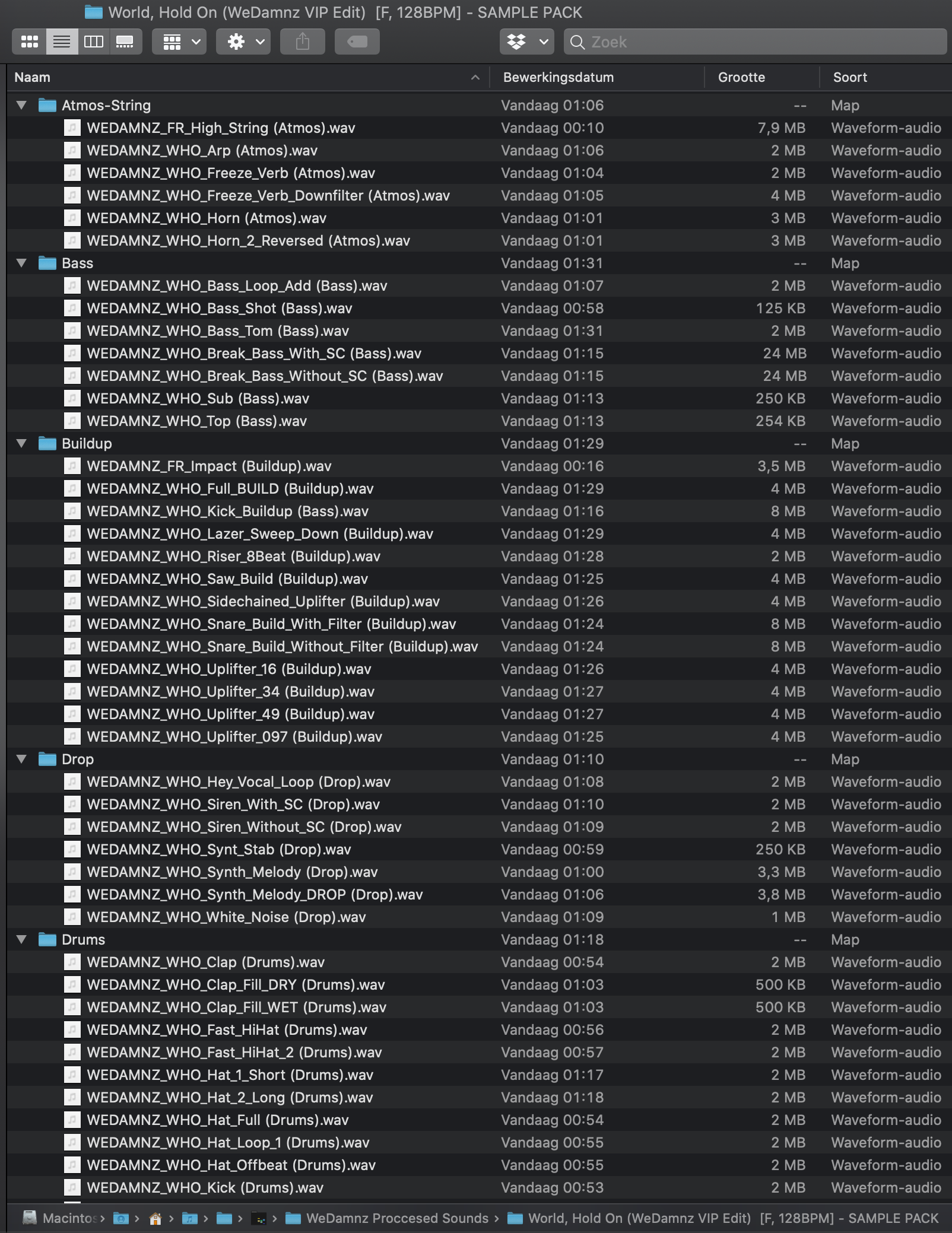Click the home folder icon in path bar
The width and height of the screenshot is (952, 1233).
pyautogui.click(x=156, y=1218)
